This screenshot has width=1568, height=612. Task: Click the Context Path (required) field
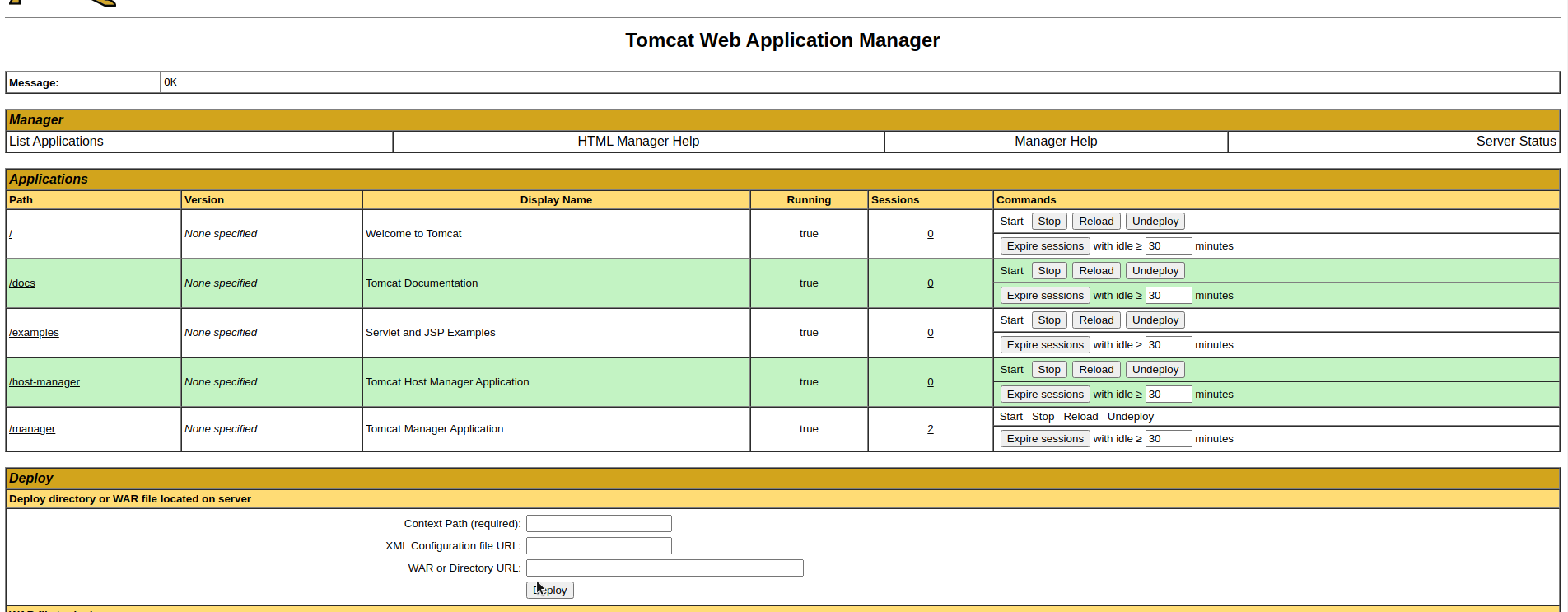click(x=599, y=524)
